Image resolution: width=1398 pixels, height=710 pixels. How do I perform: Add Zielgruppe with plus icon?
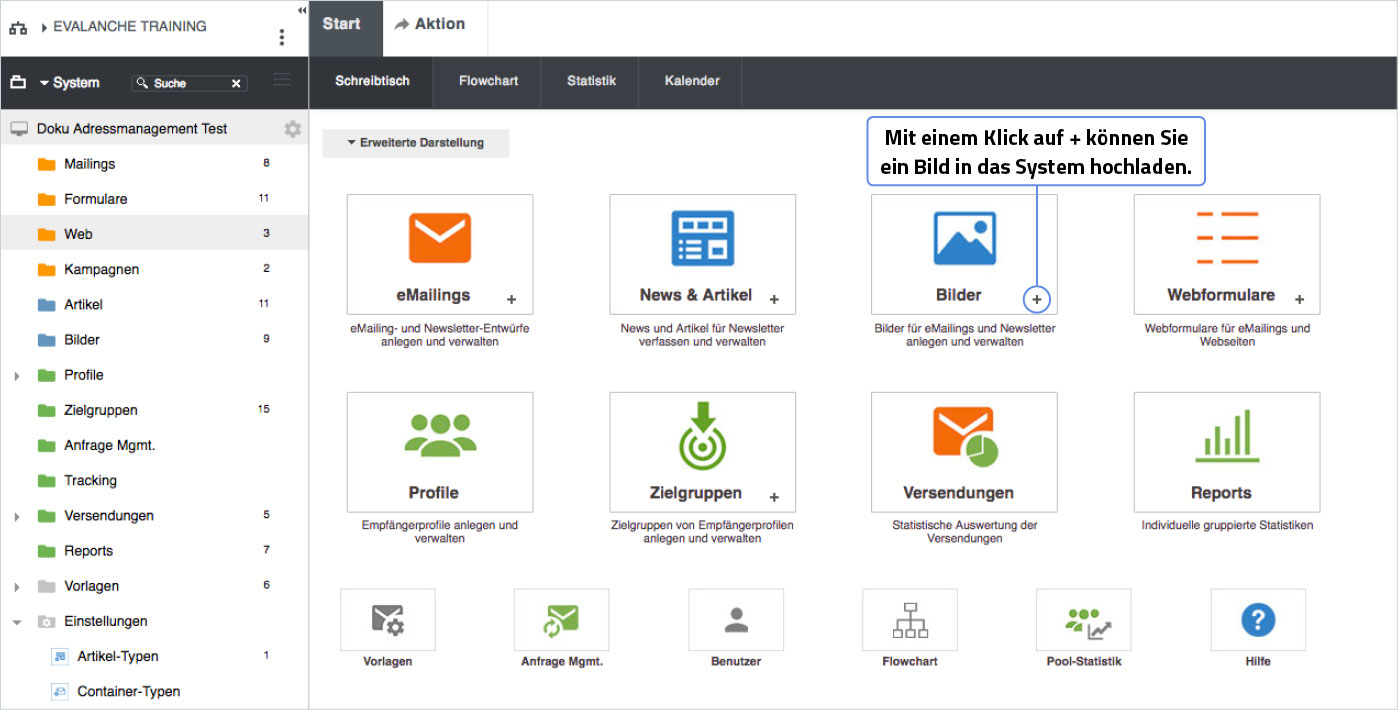774,497
